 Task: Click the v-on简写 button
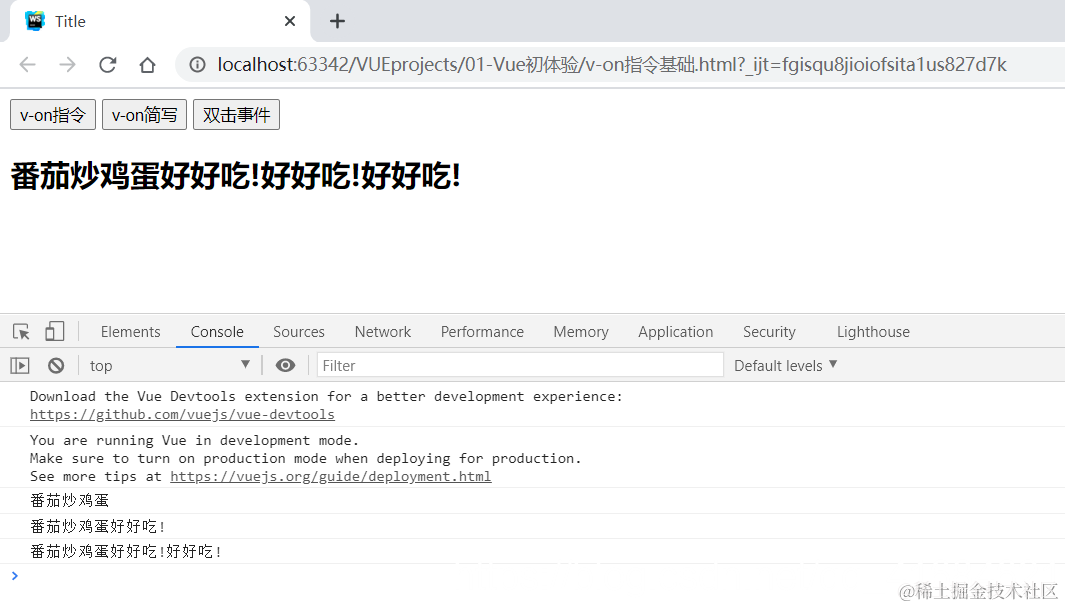(x=145, y=115)
